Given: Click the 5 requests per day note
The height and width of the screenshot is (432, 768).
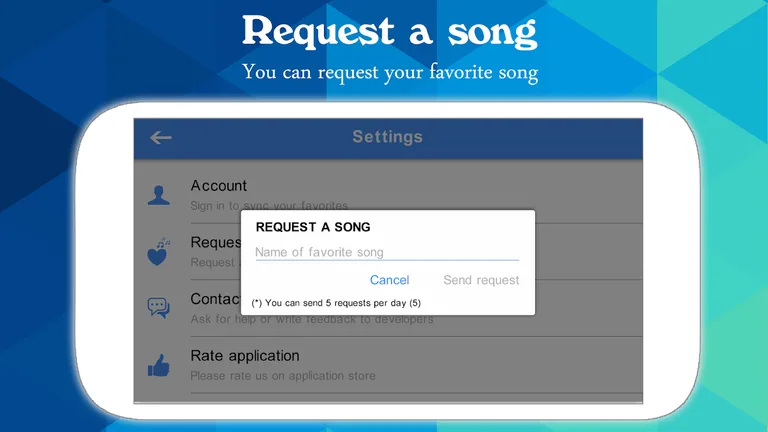Looking at the screenshot, I should 336,302.
